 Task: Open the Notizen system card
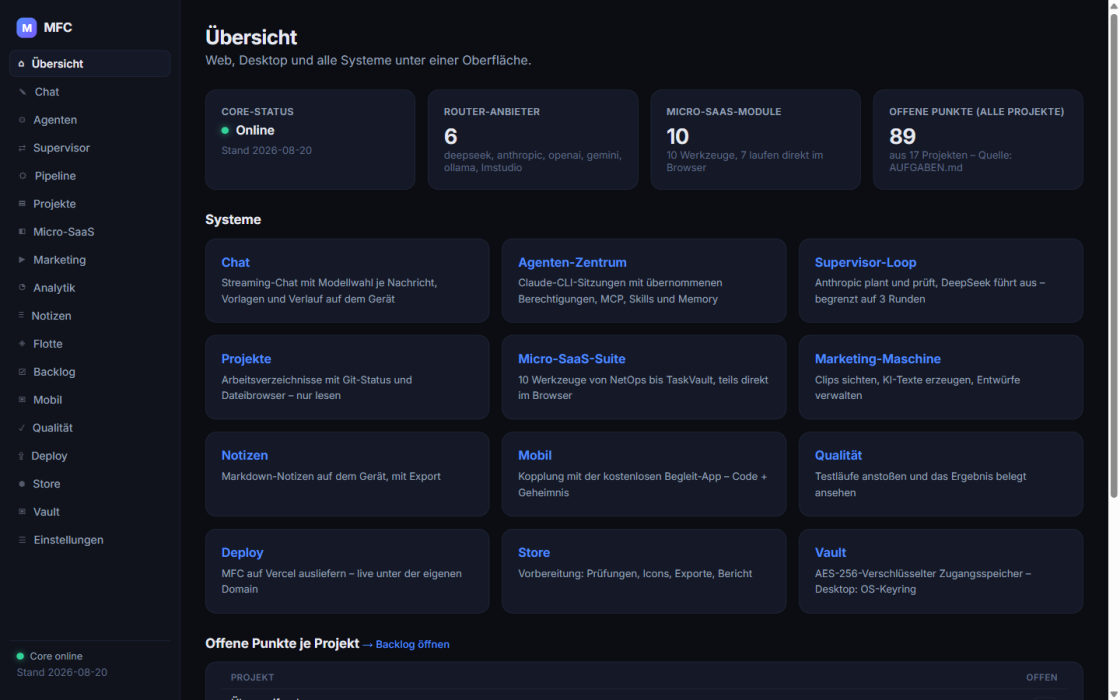(347, 474)
